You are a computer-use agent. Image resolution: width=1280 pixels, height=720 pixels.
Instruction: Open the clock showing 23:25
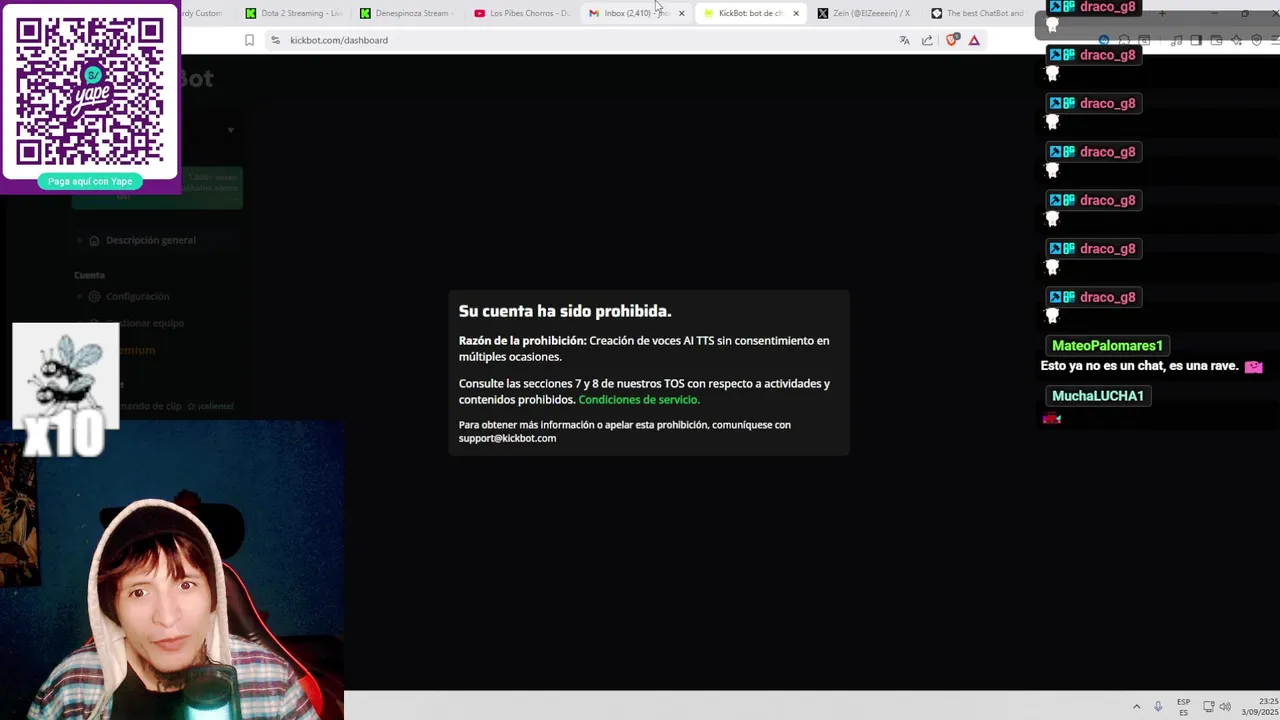[x=1260, y=706]
